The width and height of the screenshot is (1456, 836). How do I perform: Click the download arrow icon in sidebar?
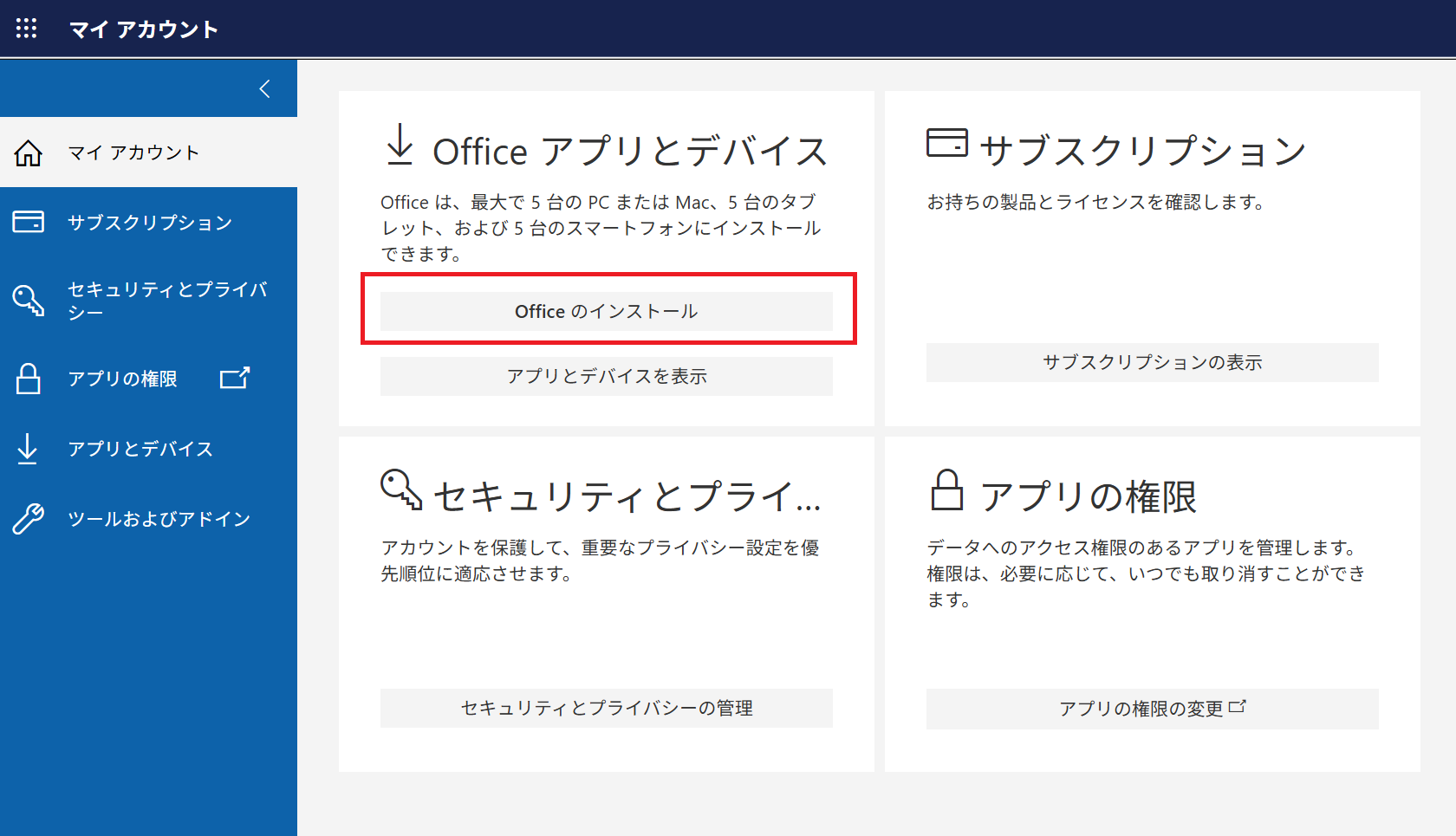[28, 449]
